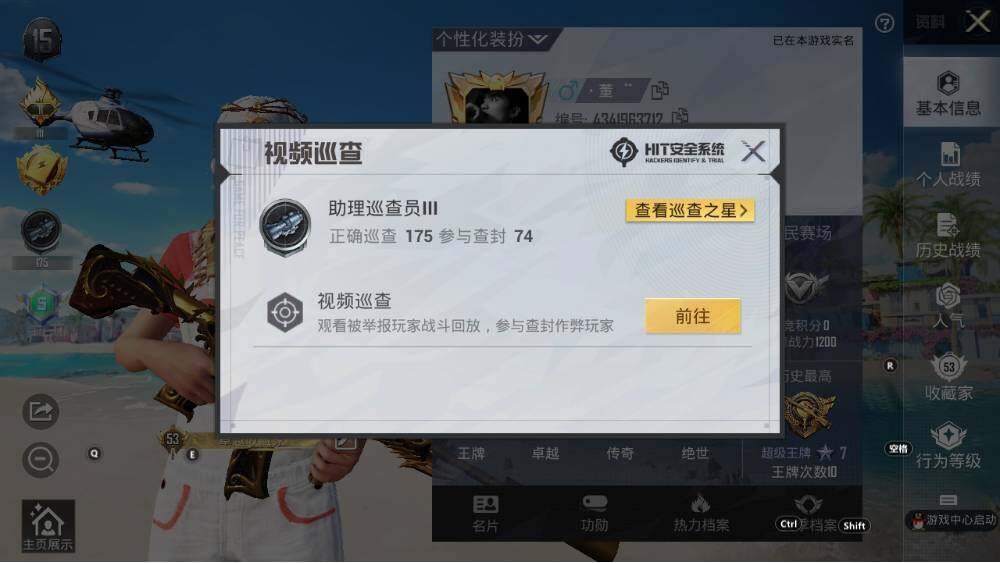Viewport: 1000px width, 563px height.
Task: Switch to 个人战绩 tab
Action: coord(948,165)
